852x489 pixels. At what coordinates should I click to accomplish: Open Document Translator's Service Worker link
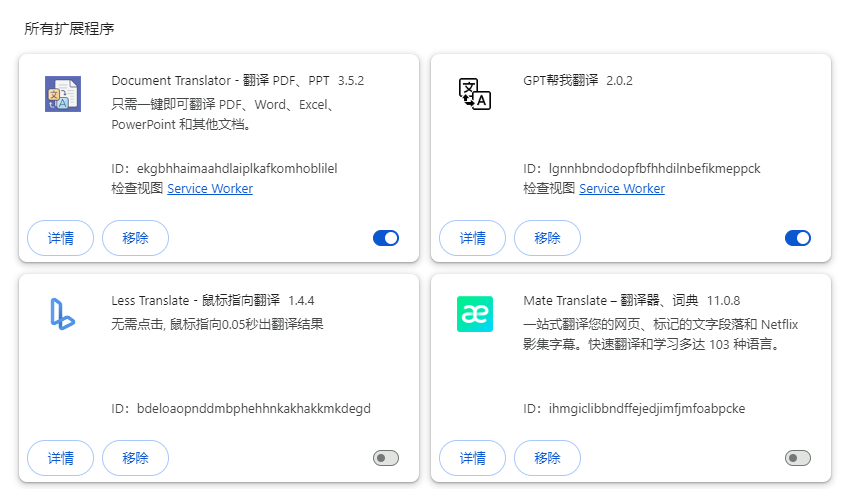pos(210,188)
